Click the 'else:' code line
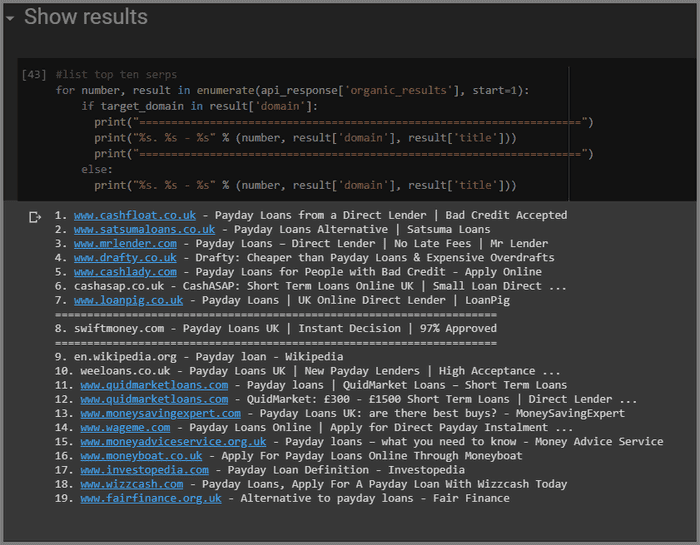Screen dimensions: 700x545 (x=97, y=170)
